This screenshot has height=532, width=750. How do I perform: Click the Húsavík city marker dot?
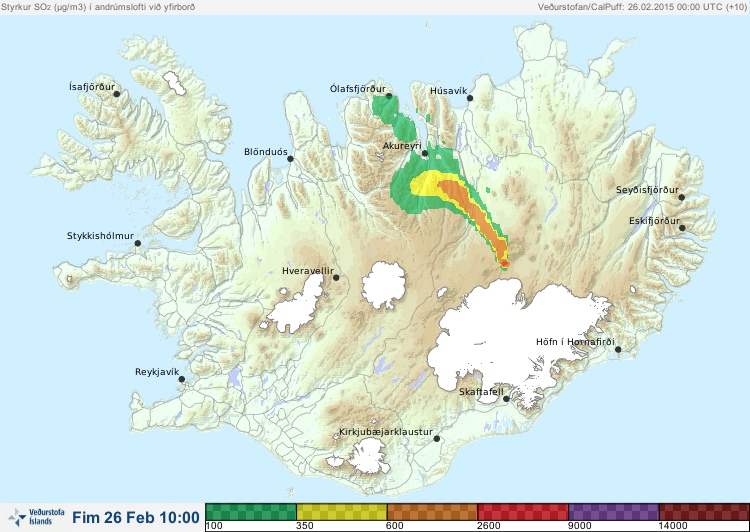[x=470, y=98]
